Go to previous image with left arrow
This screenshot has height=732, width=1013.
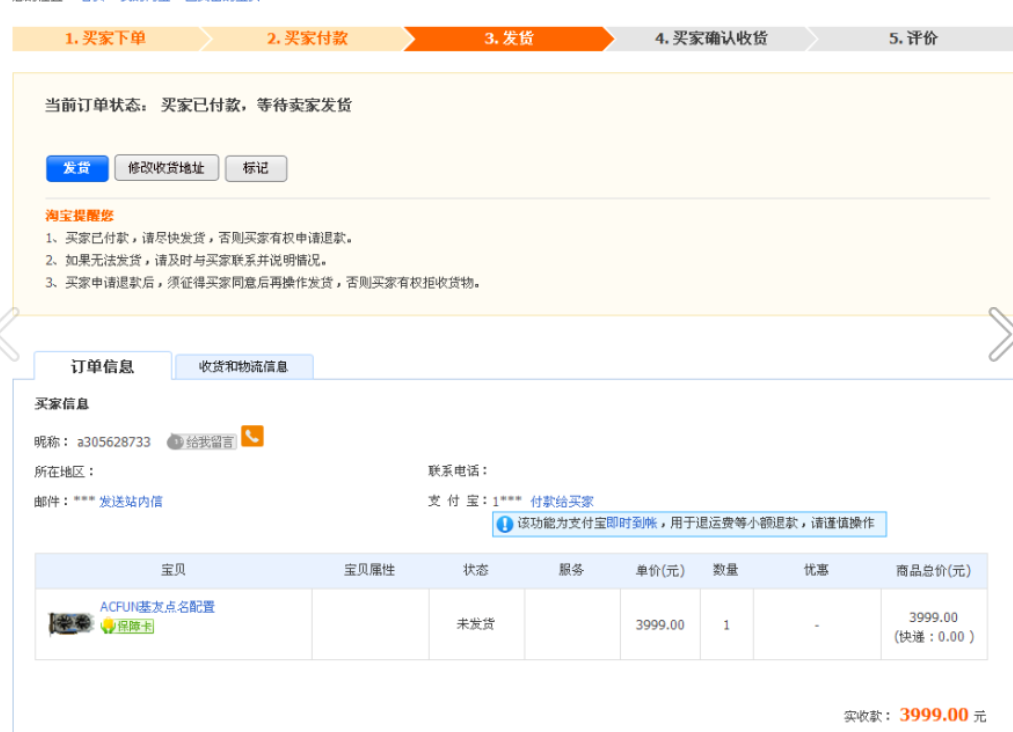pyautogui.click(x=9, y=334)
